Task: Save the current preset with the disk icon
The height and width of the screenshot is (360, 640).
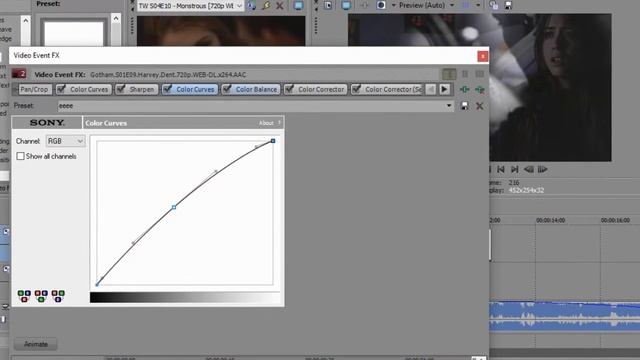Action: [x=464, y=106]
